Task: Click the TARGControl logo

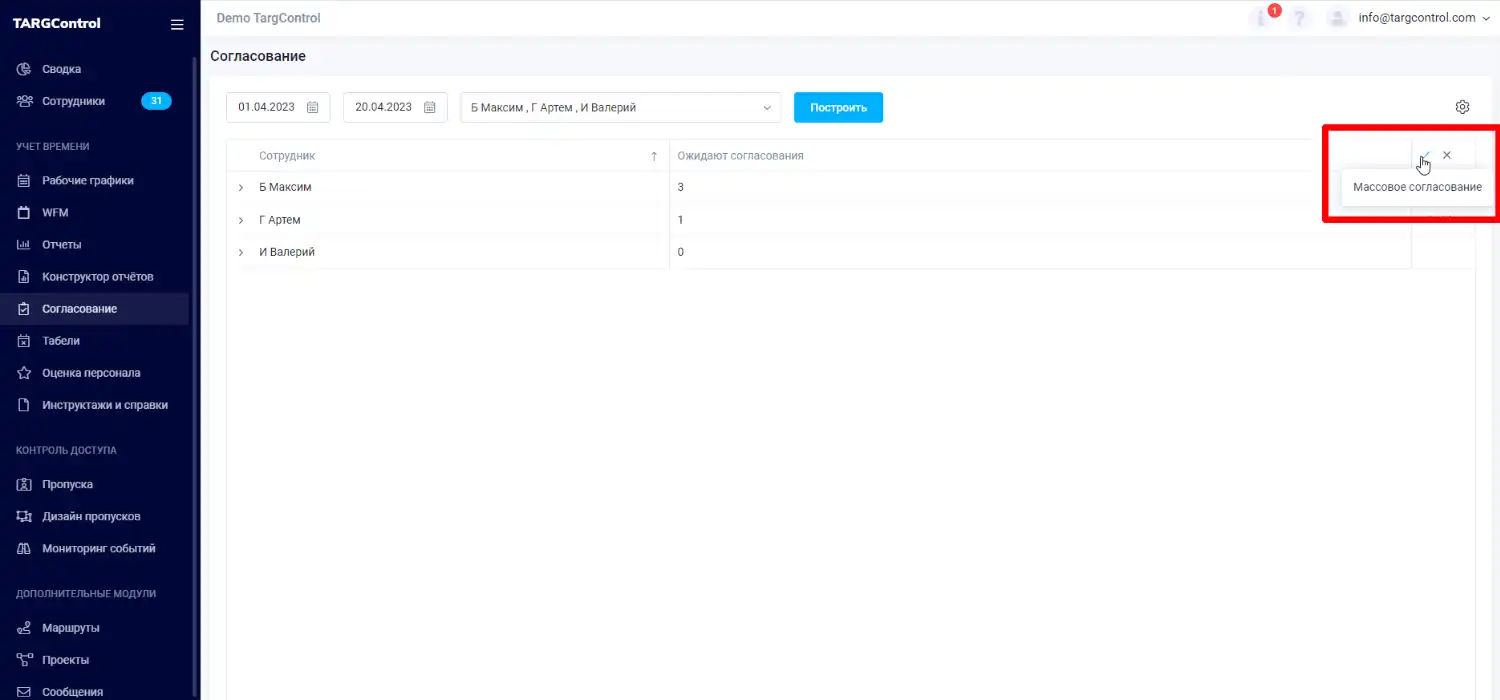Action: point(57,23)
